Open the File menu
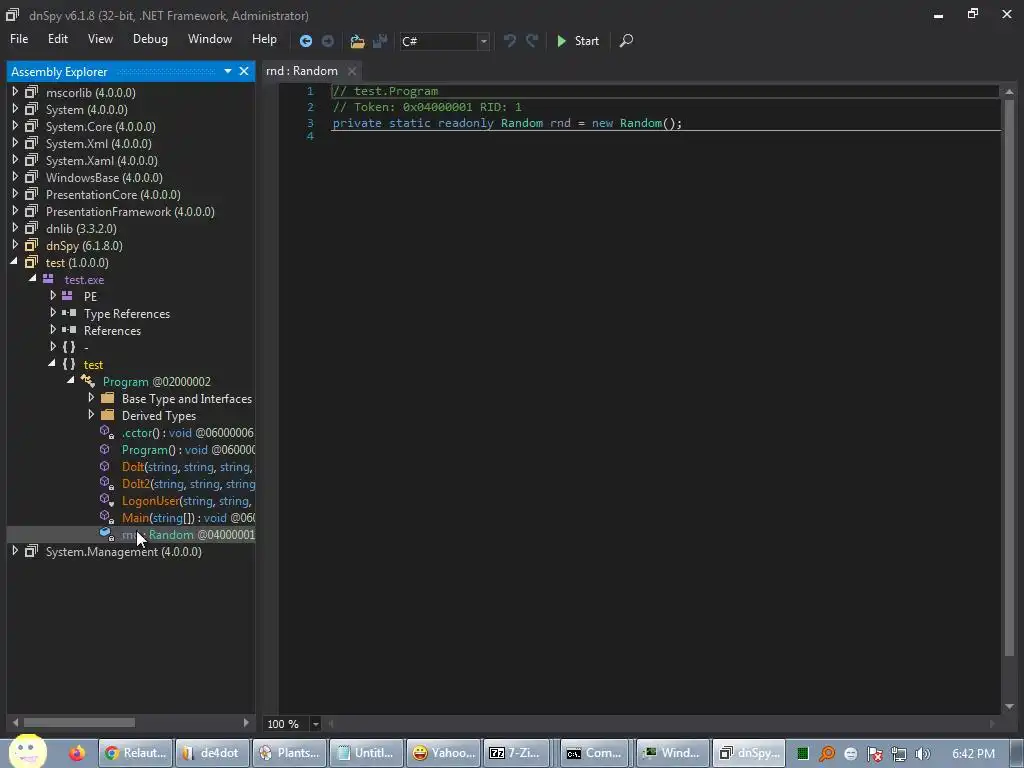Viewport: 1024px width, 768px height. tap(19, 39)
